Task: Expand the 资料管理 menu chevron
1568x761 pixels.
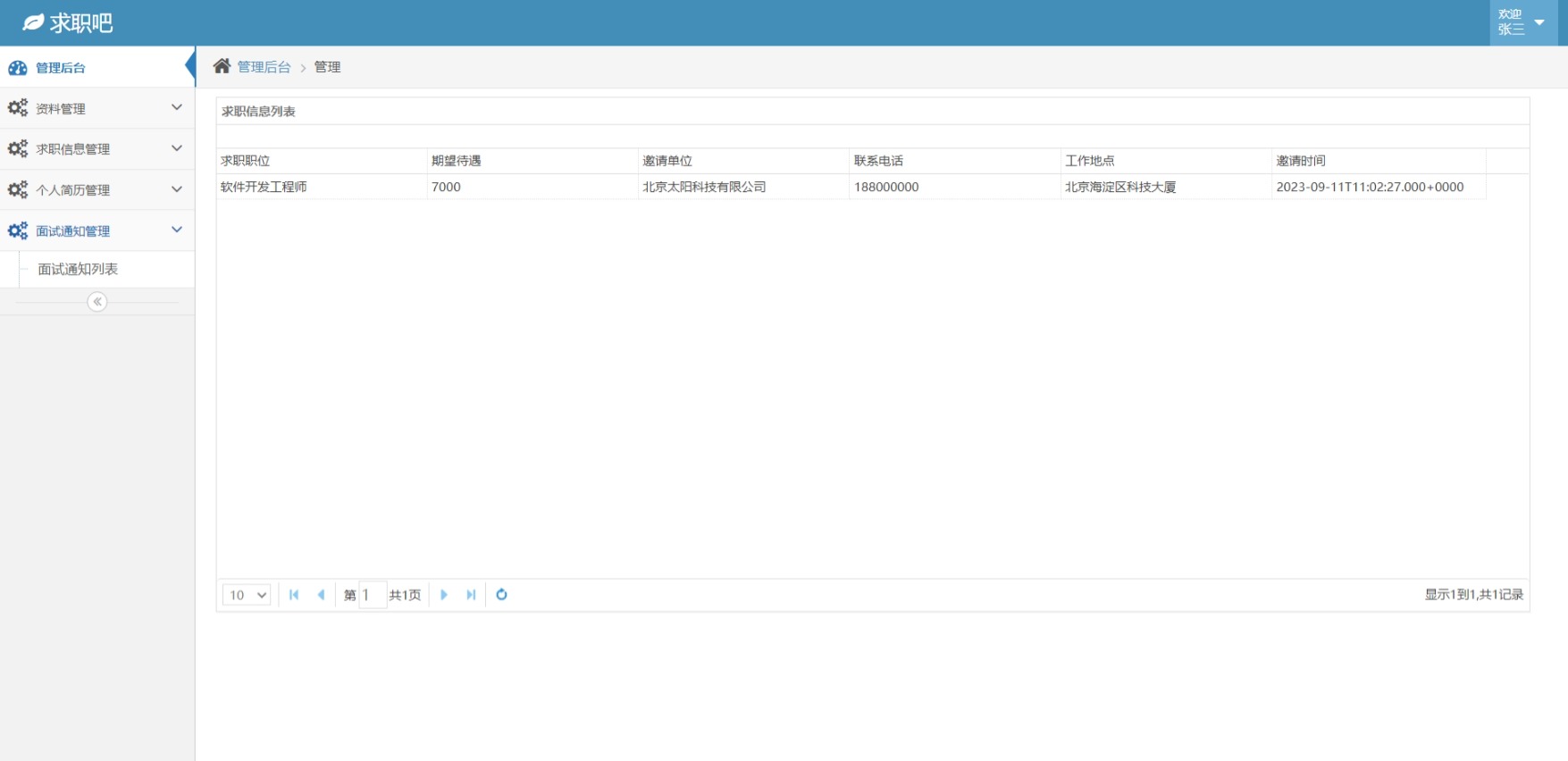Action: pos(177,108)
